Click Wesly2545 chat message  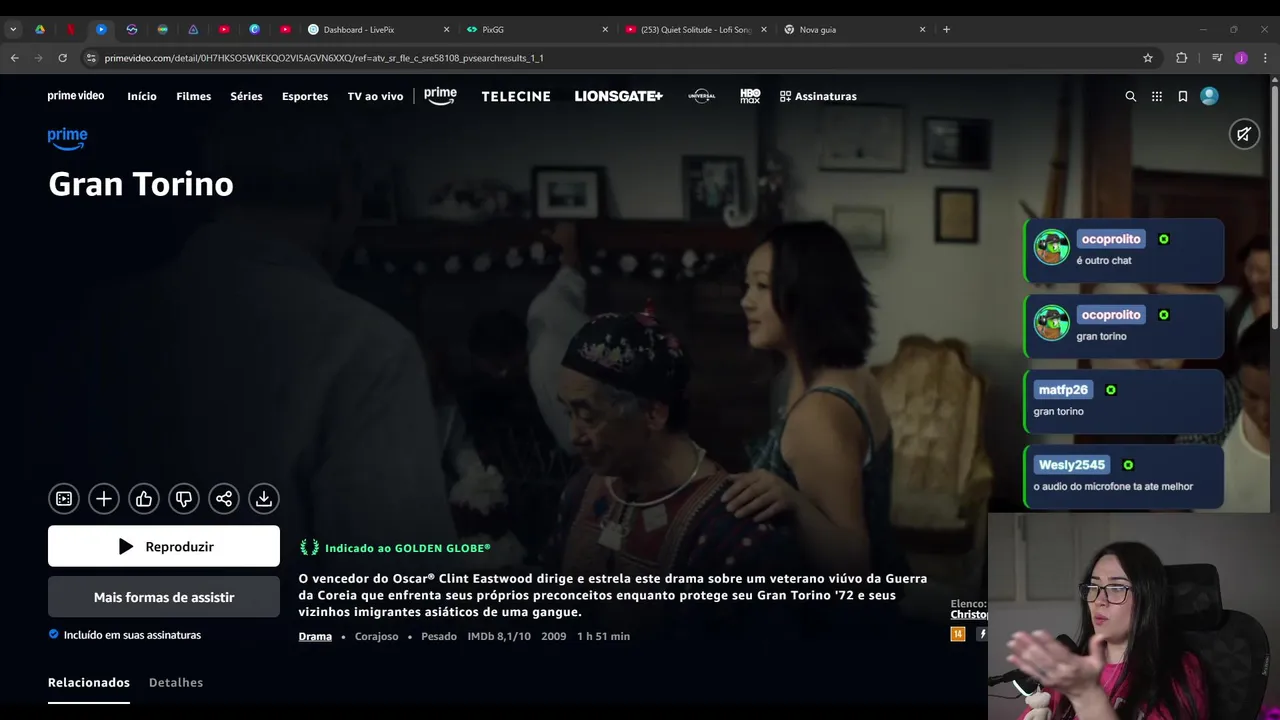point(1124,476)
